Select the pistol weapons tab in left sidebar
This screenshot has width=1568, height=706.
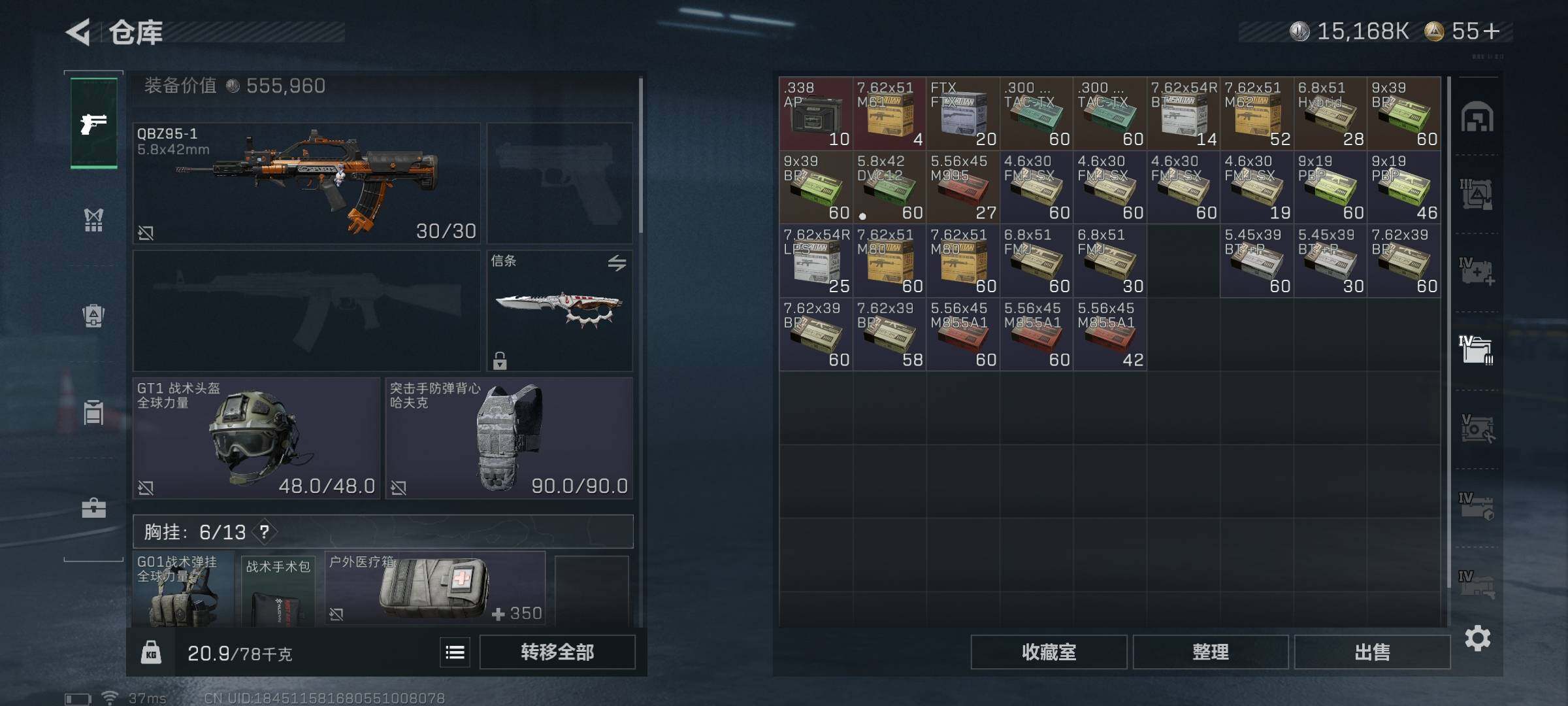coord(94,124)
